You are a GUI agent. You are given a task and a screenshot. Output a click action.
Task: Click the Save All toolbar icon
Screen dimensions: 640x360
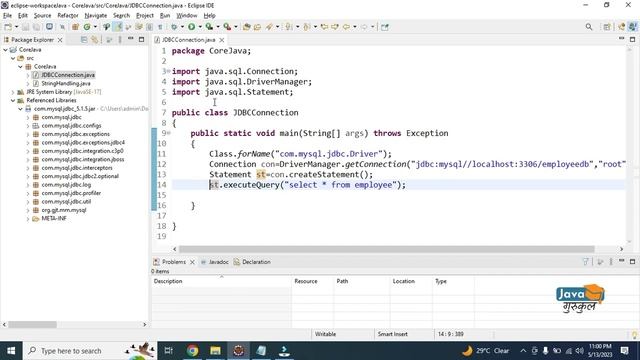[36, 27]
